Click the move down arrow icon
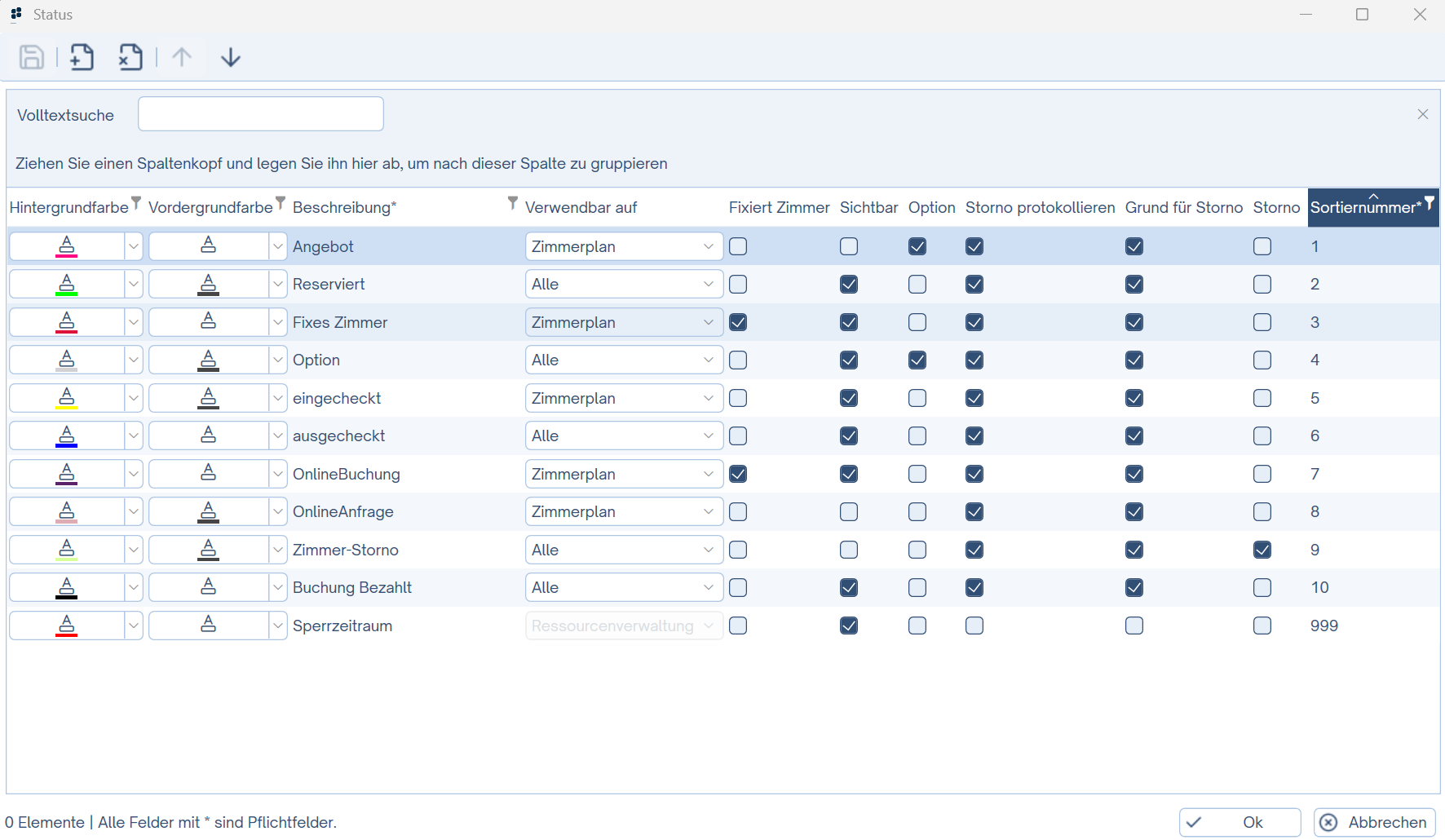This screenshot has width=1445, height=840. [231, 57]
